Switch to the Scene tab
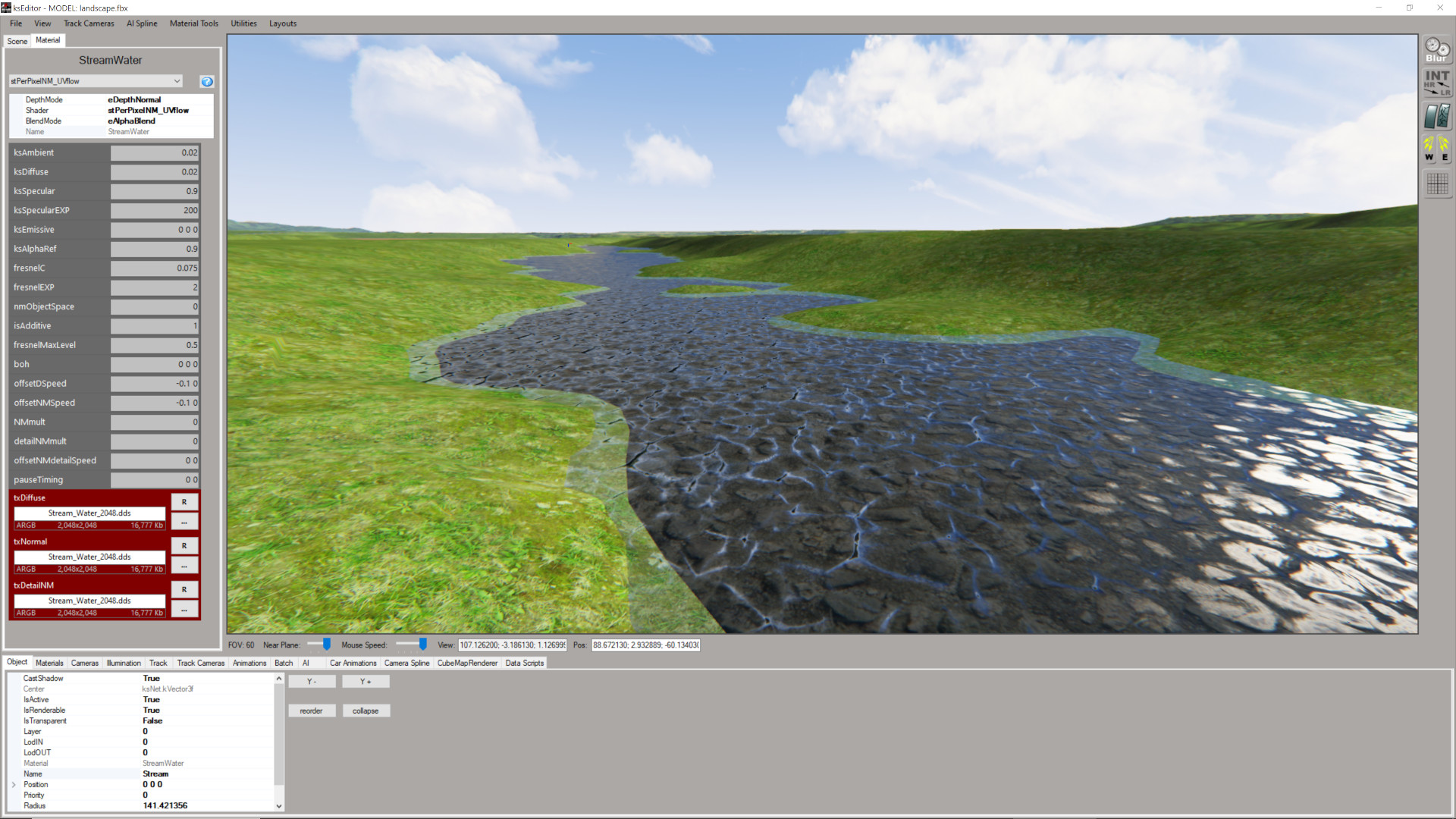1456x819 pixels. [x=17, y=41]
